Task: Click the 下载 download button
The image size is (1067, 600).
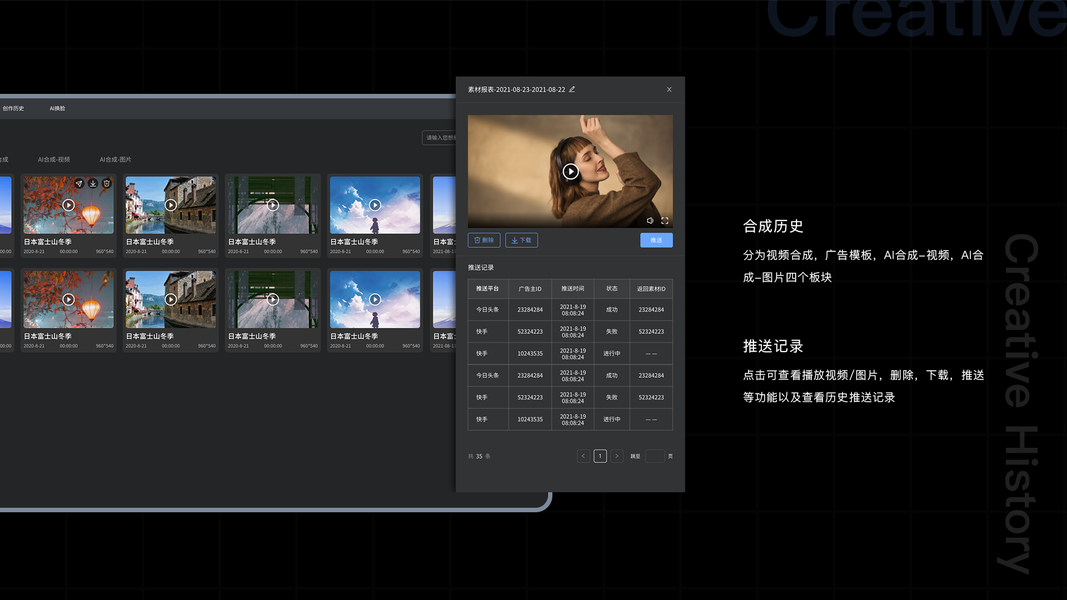Action: (521, 240)
